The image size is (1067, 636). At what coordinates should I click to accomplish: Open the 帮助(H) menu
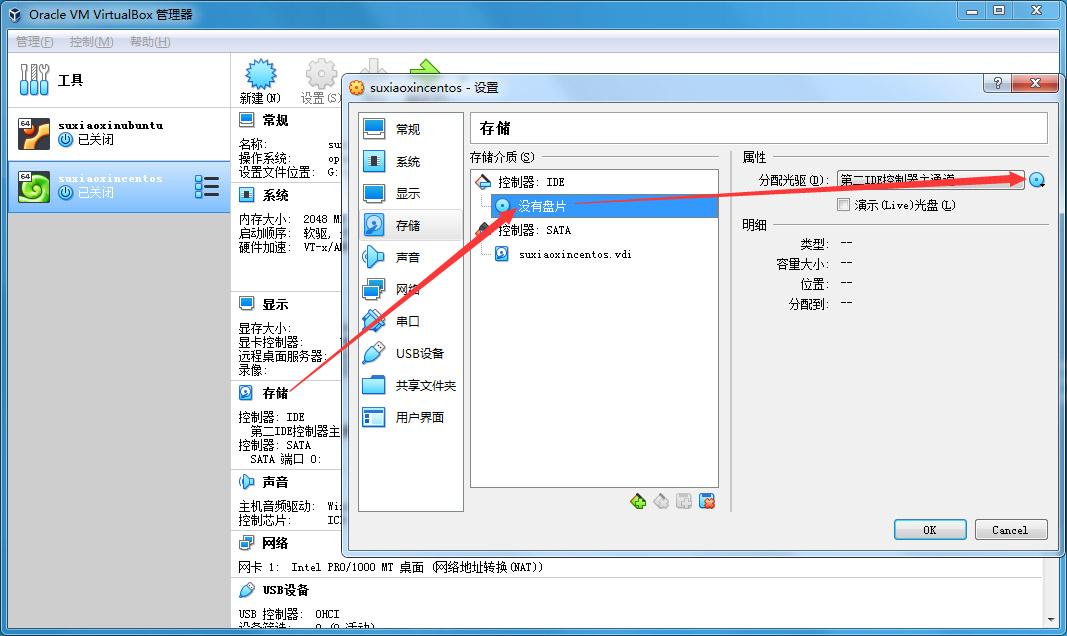[150, 41]
